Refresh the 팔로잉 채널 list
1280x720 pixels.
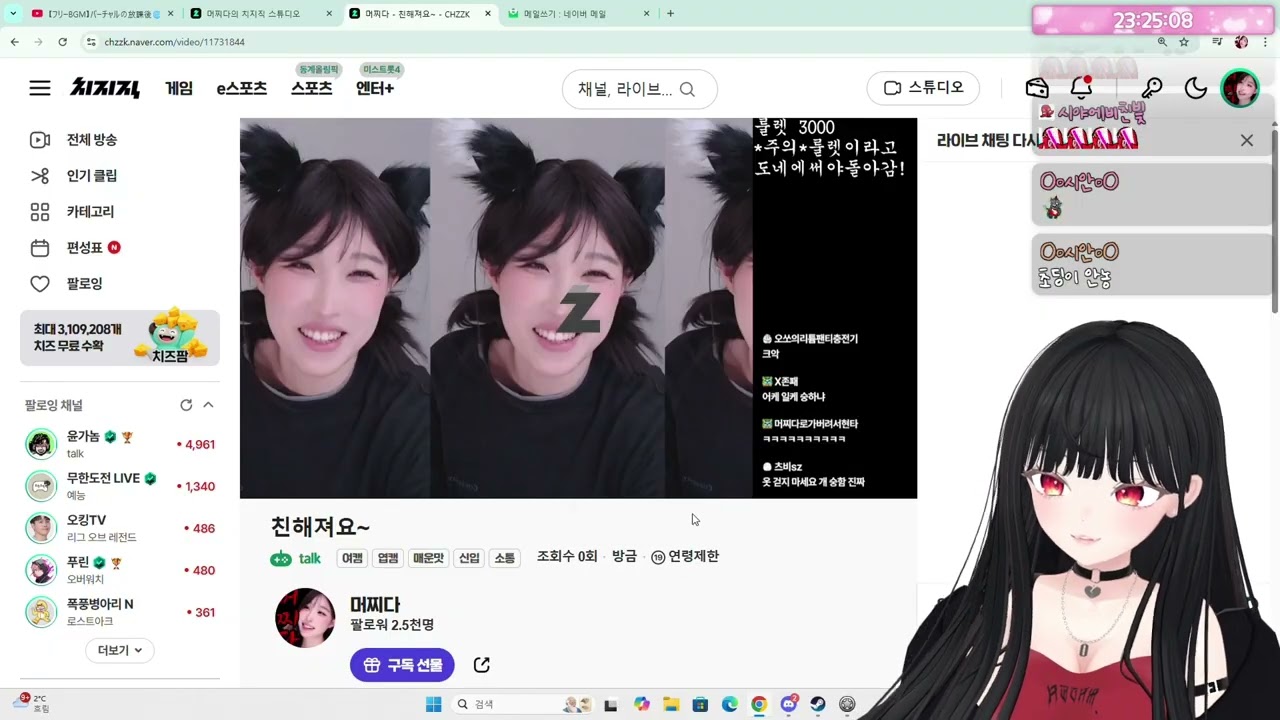(x=186, y=405)
